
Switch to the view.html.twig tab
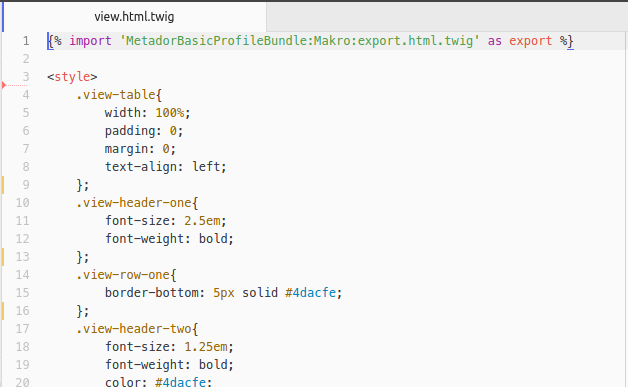coord(134,17)
